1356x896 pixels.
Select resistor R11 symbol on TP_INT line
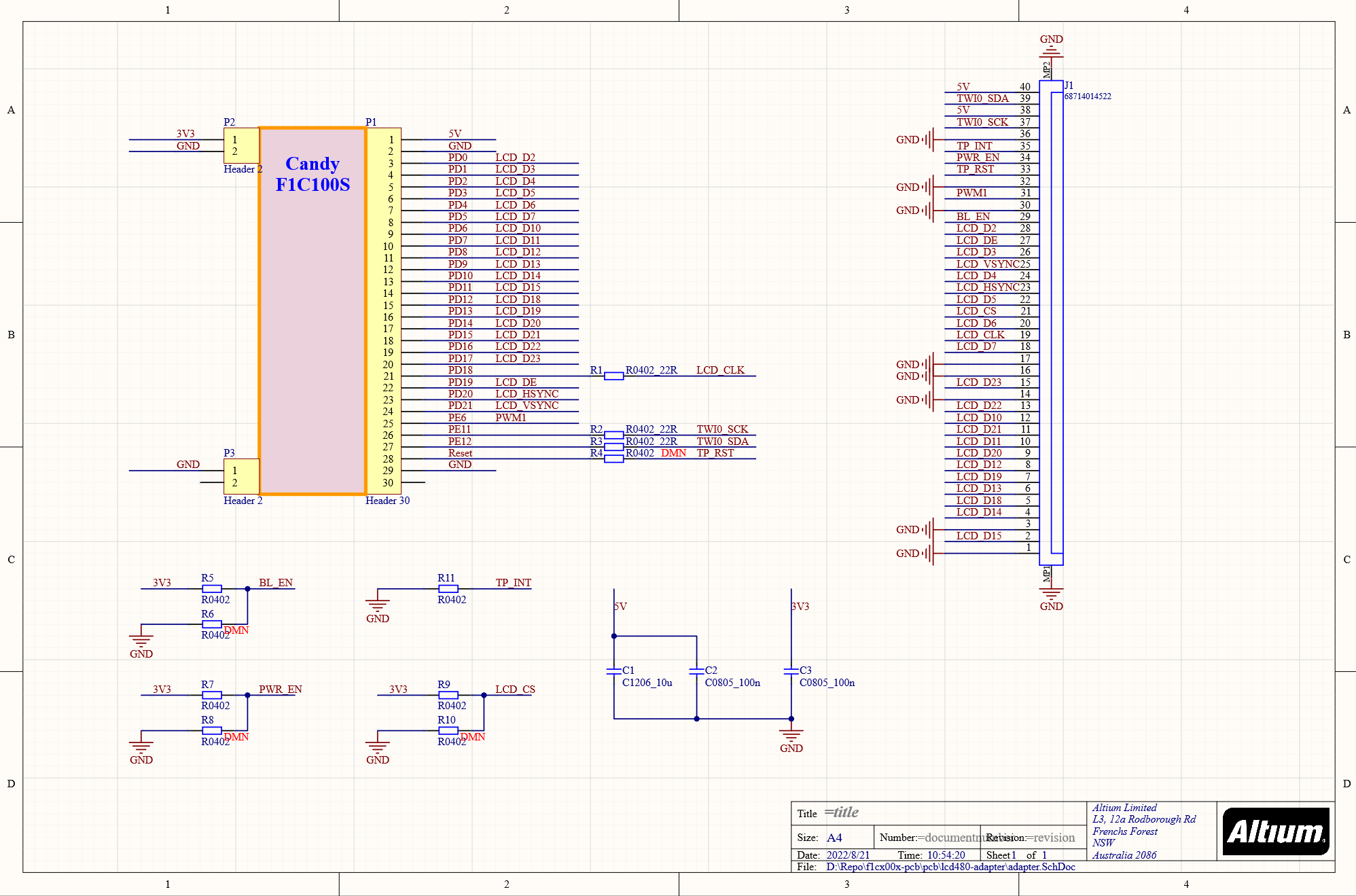click(448, 588)
